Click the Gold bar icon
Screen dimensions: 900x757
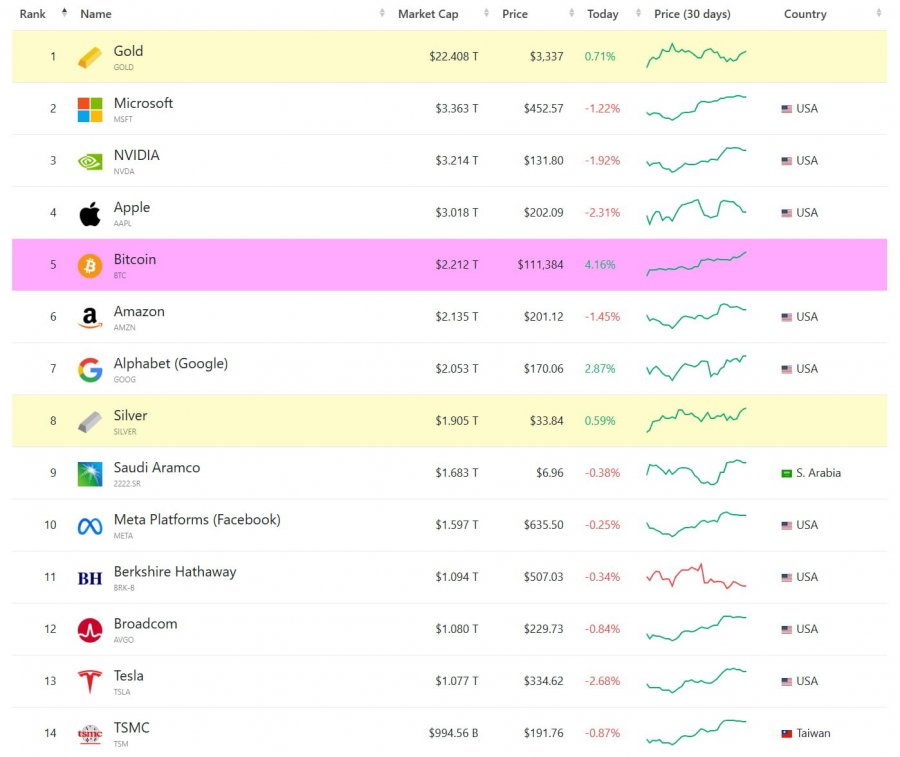[90, 57]
